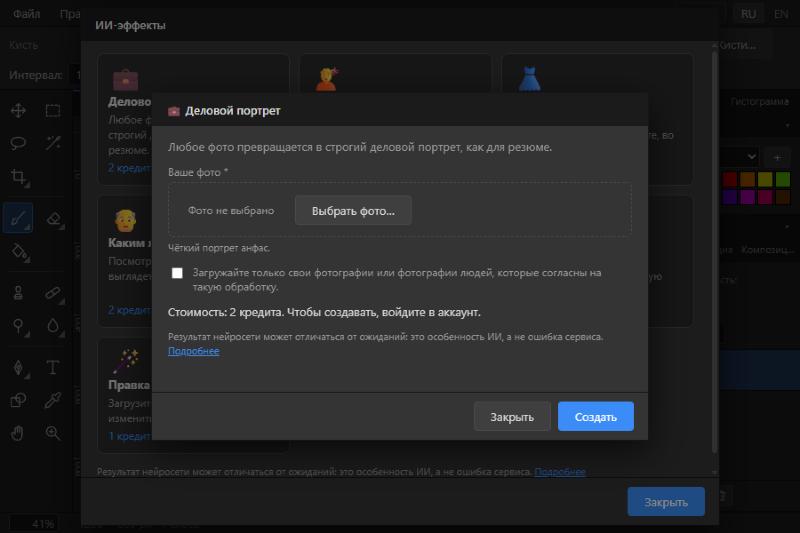Pick the purple color swatch
Viewport: 800px width, 533px height.
730,196
